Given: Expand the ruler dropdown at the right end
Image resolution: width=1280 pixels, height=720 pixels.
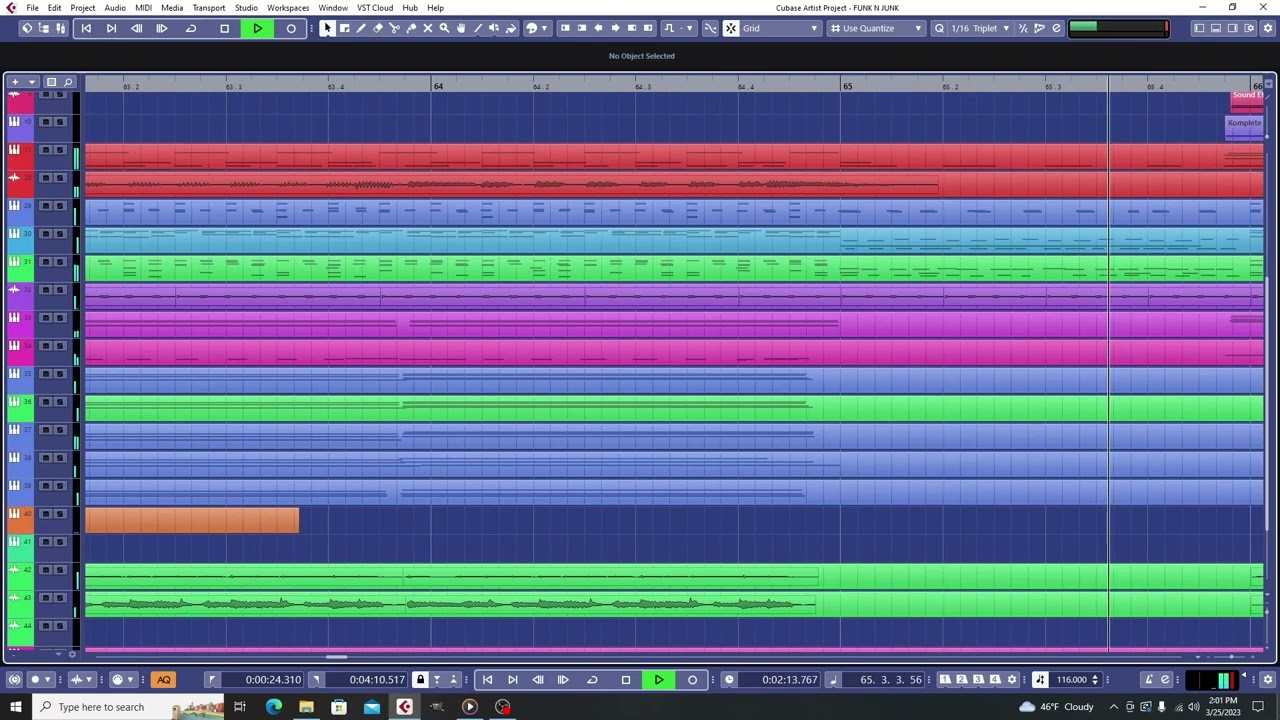Looking at the screenshot, I should [x=1270, y=82].
